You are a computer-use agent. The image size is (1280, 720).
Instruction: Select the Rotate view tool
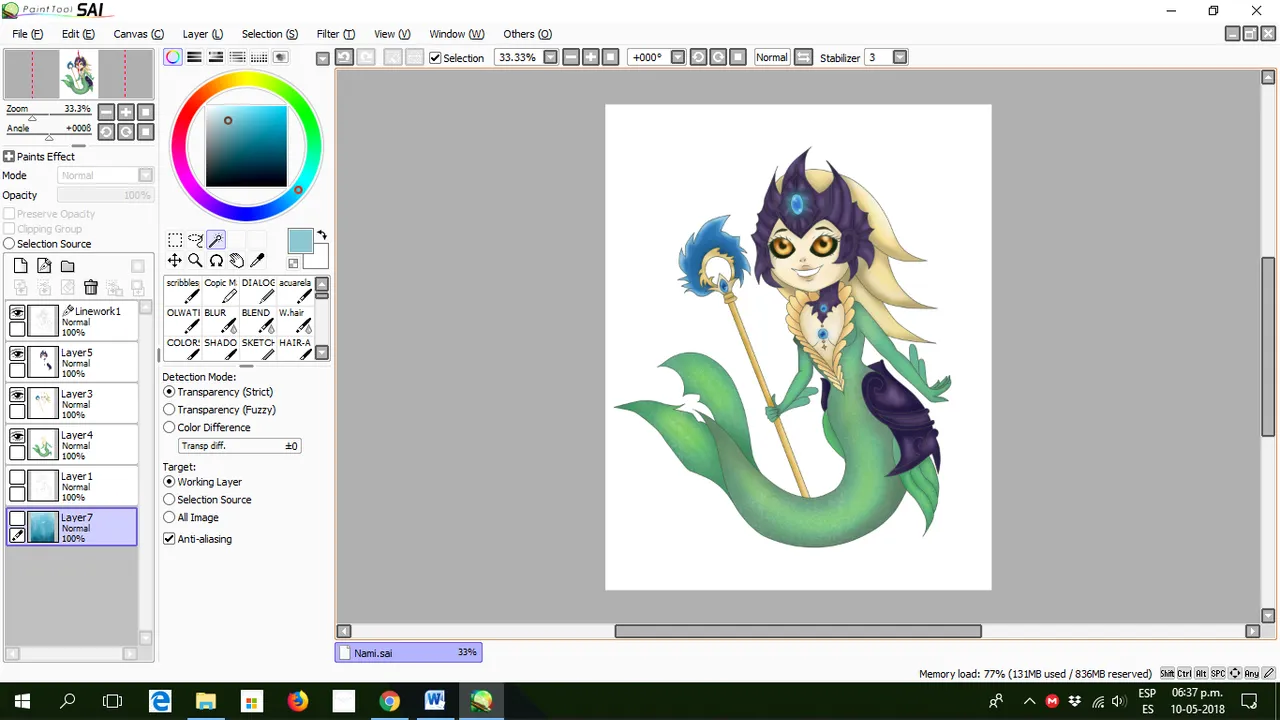tap(216, 260)
